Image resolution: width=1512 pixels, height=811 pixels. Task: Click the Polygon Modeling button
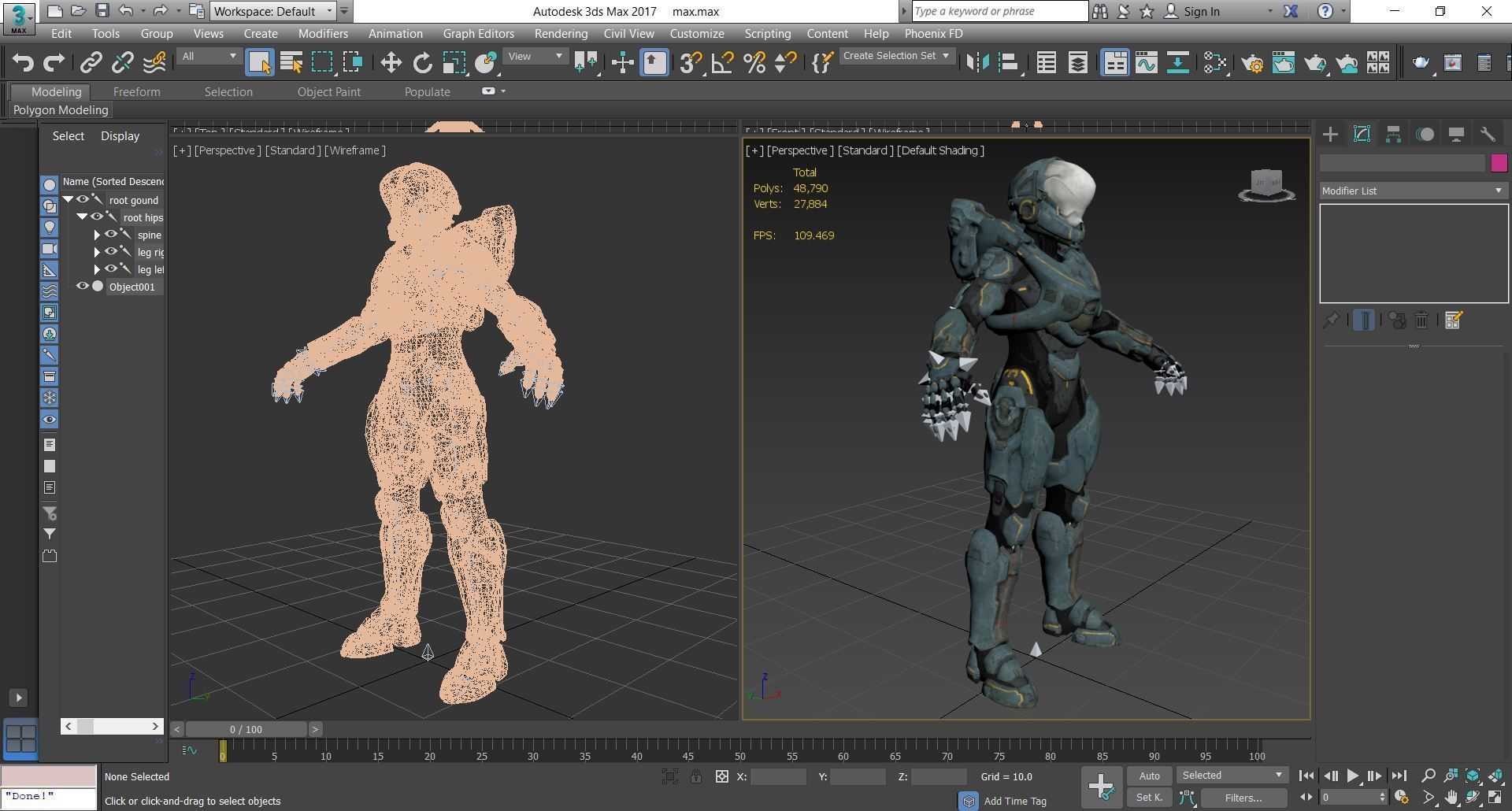pos(61,110)
